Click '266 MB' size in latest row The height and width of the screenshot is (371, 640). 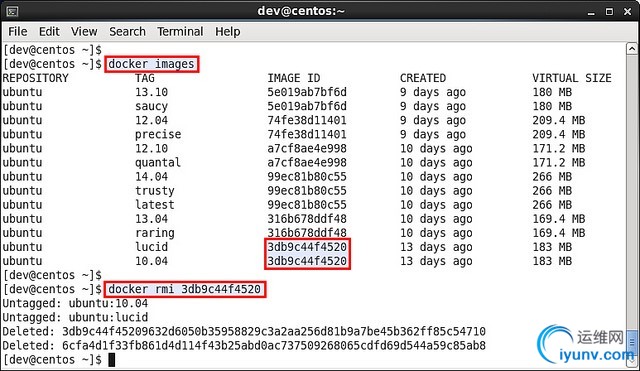coord(552,205)
